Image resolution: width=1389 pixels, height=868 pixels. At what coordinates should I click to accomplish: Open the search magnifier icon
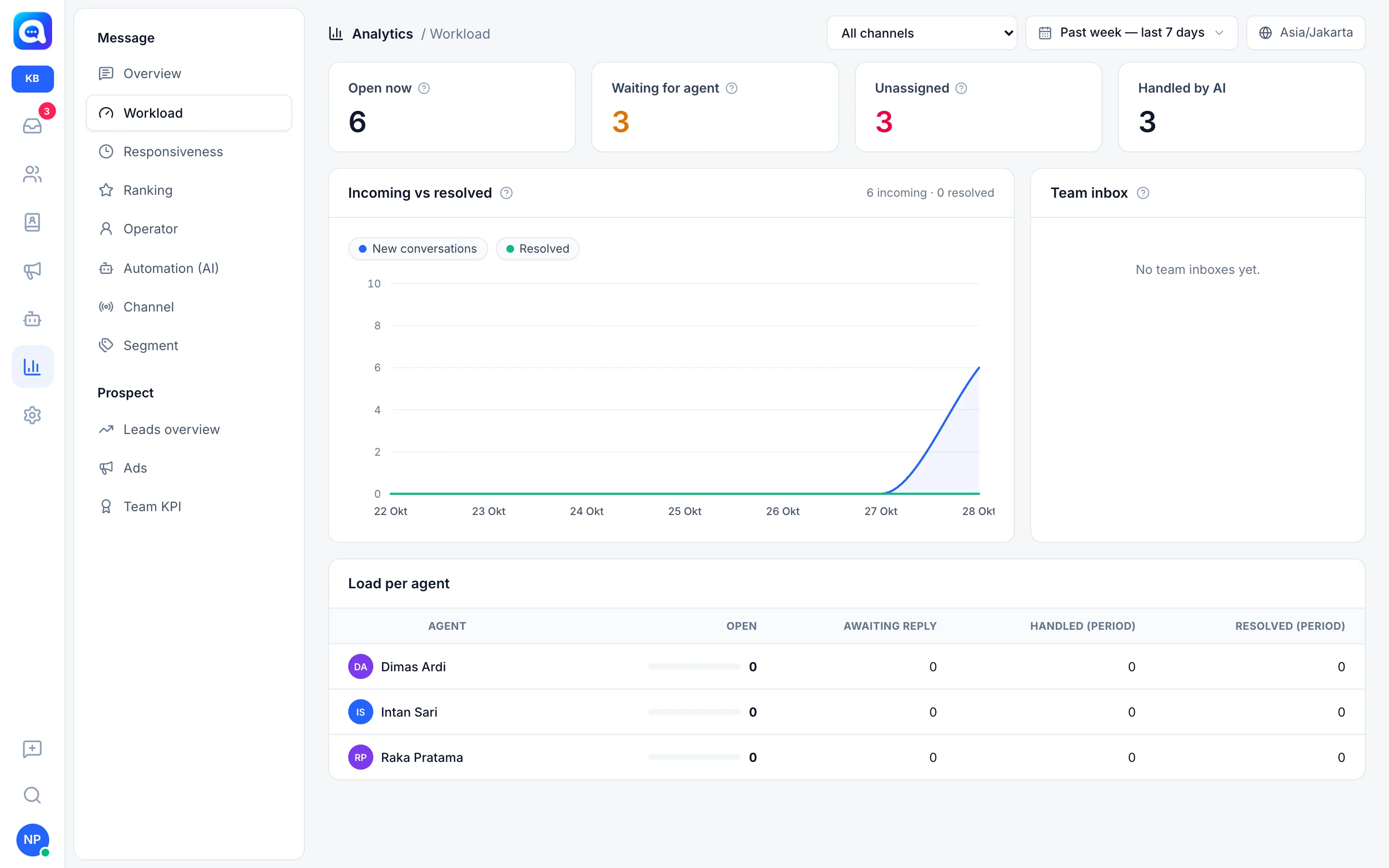coord(32,795)
